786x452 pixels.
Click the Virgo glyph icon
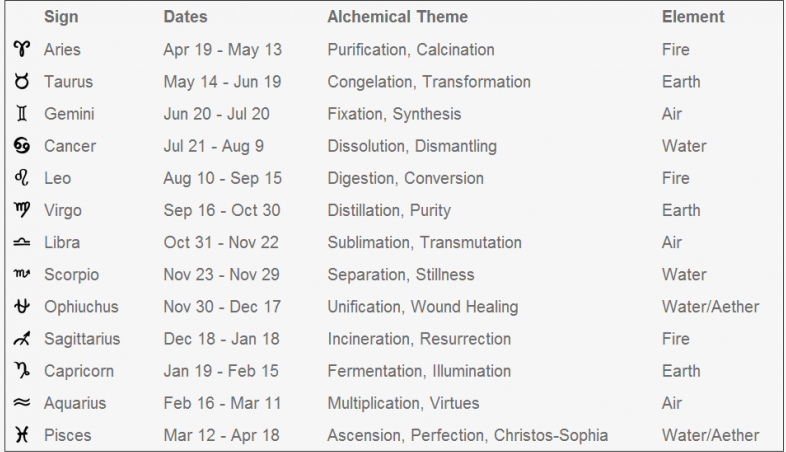point(21,210)
